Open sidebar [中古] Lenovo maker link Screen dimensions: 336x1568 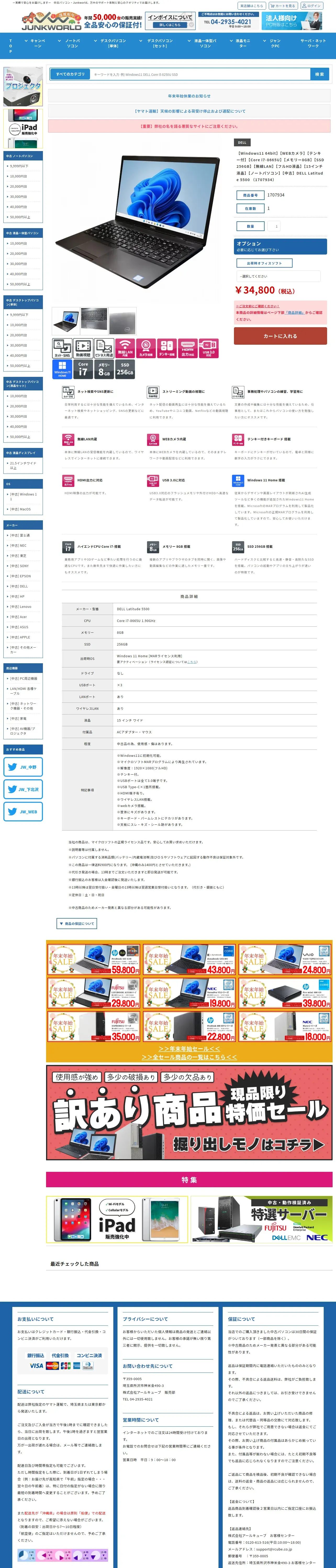(21, 607)
